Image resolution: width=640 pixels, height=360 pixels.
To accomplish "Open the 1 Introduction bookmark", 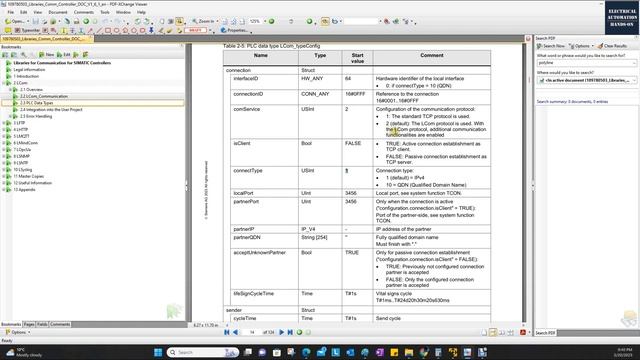I will (26, 76).
